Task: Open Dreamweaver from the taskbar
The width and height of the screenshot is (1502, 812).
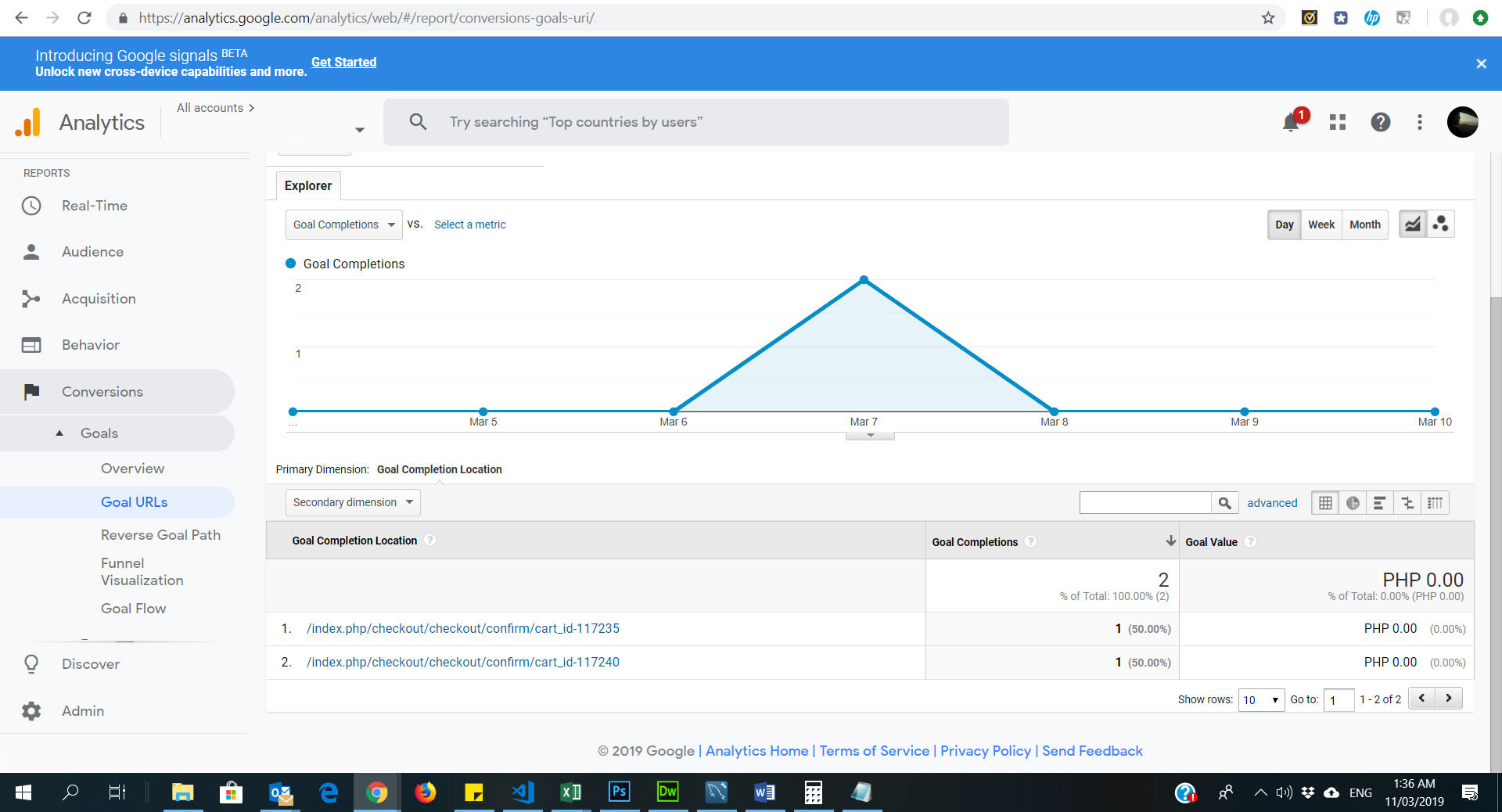Action: click(x=667, y=792)
